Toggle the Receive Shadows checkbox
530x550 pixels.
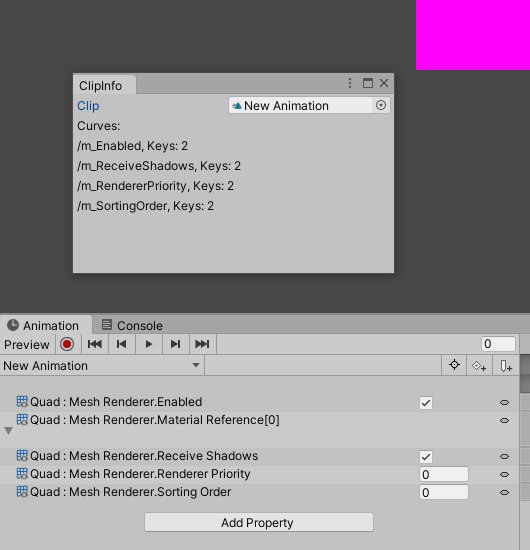pyautogui.click(x=426, y=457)
